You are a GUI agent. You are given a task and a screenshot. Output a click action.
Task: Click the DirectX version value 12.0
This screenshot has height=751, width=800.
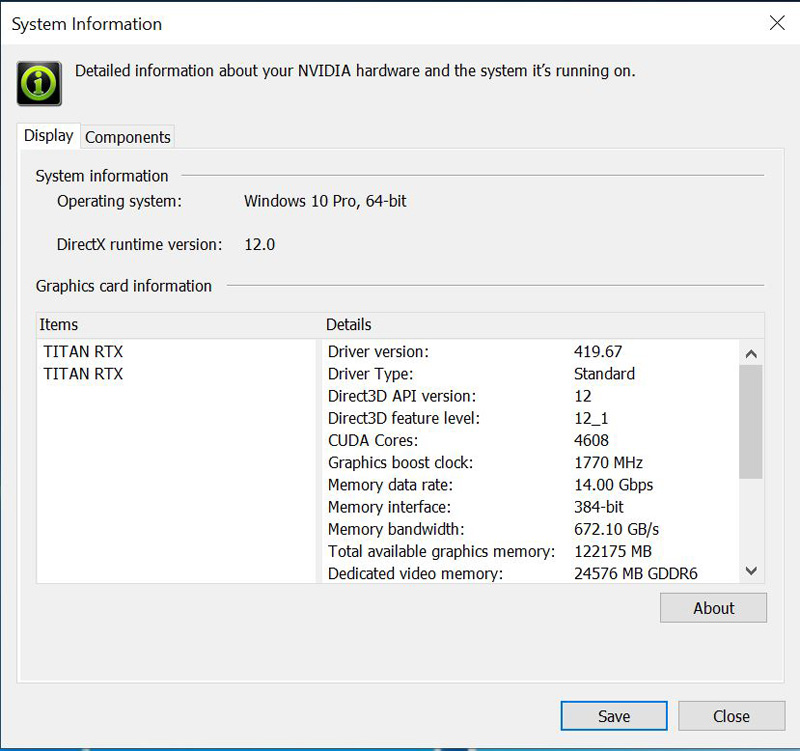click(x=260, y=244)
